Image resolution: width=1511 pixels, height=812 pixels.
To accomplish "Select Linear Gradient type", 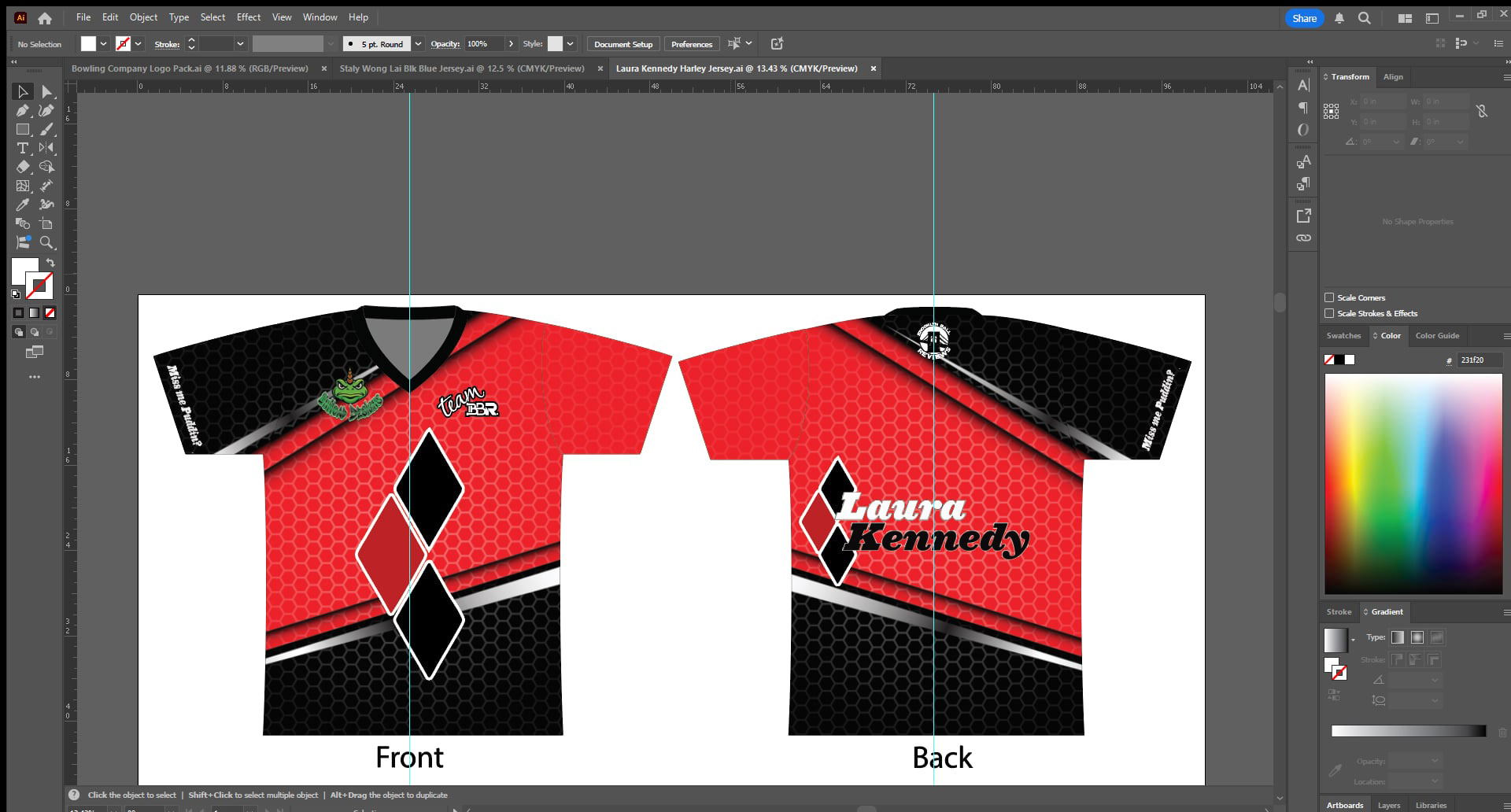I will [1398, 637].
